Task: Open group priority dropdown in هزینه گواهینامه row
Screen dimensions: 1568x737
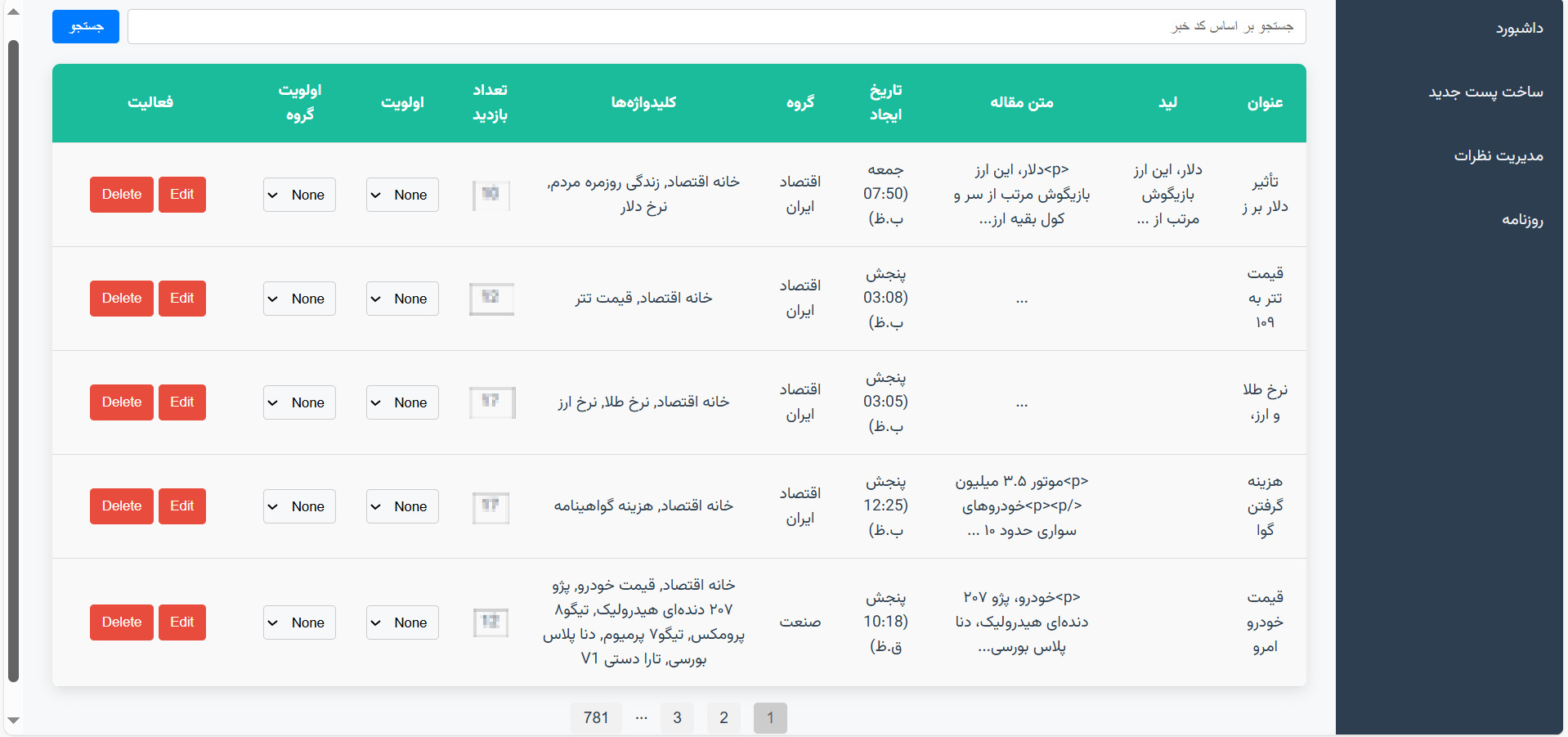Action: [x=299, y=506]
